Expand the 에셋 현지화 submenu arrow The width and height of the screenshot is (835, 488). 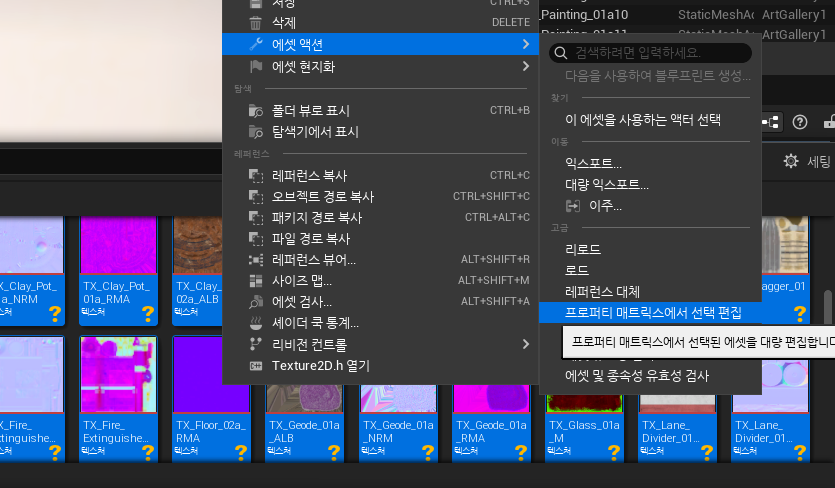click(x=526, y=66)
